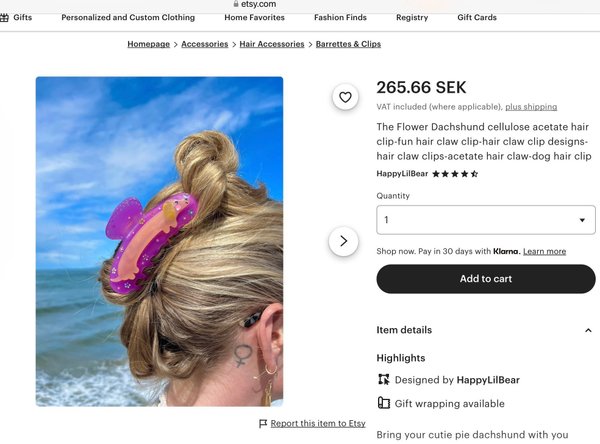Go to Hair Accessories breadcrumb
The image size is (600, 444).
coord(272,44)
